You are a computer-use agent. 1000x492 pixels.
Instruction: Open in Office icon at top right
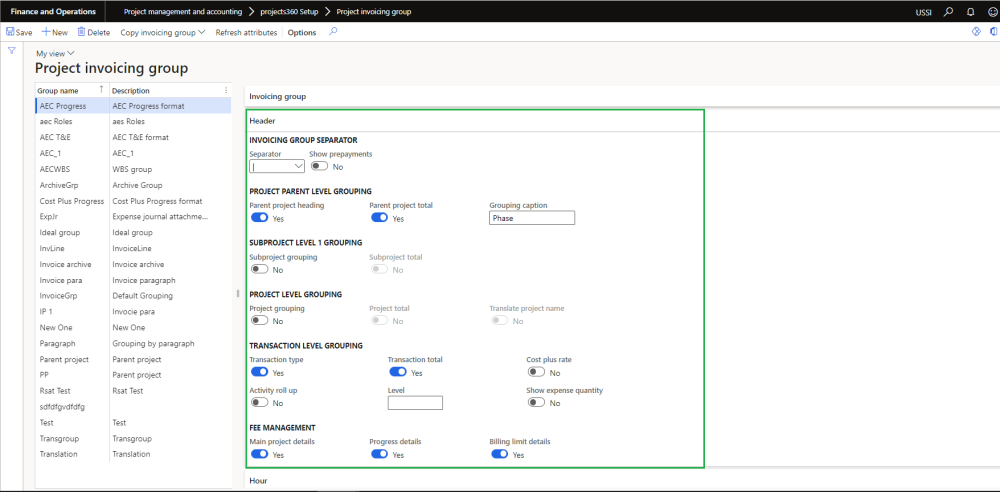click(x=994, y=31)
